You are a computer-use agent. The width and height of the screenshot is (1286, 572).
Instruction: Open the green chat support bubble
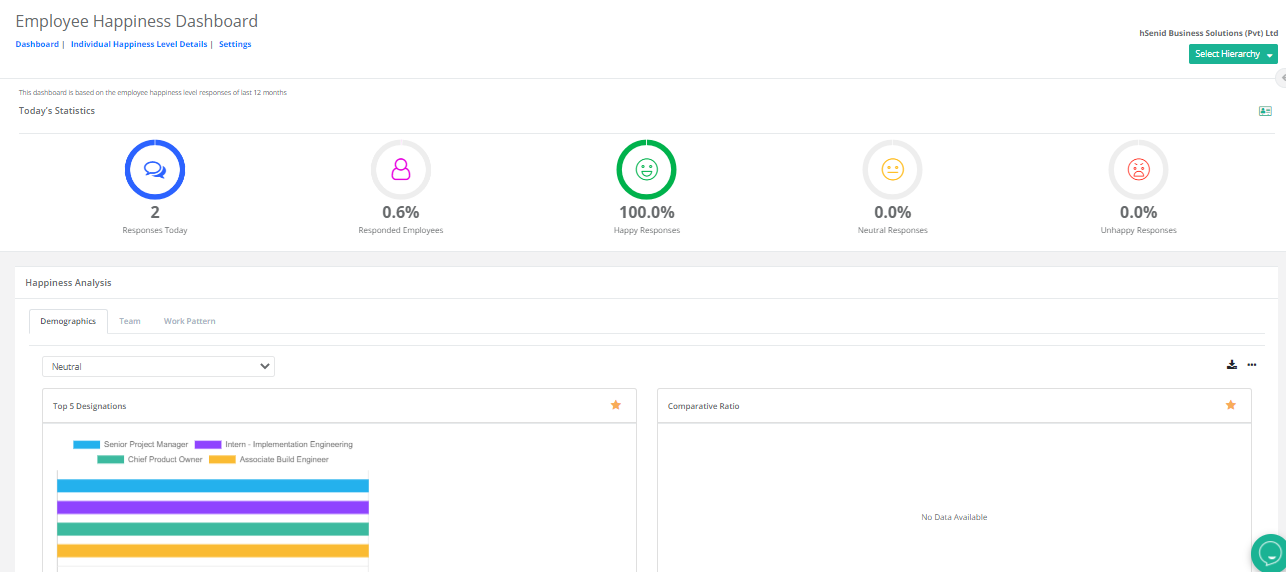point(1269,552)
